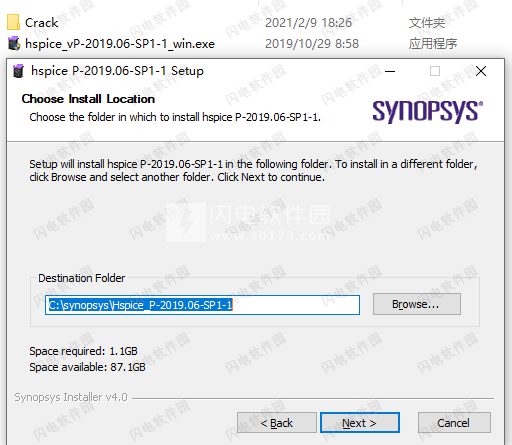Screen dimensions: 512x445
Task: Click the Destination Folder group label
Action: (82, 278)
